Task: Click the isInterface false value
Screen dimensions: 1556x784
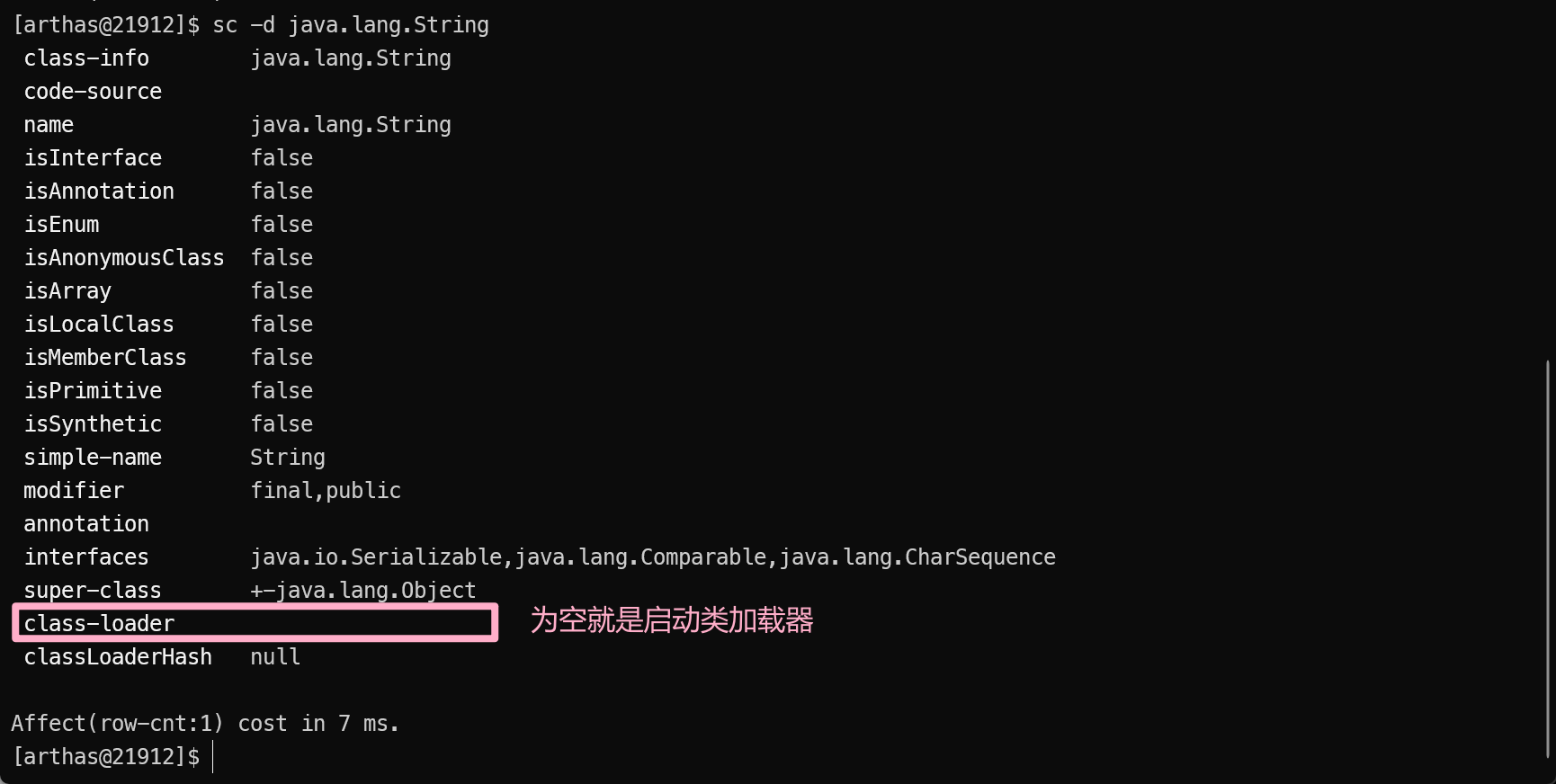Action: pos(282,158)
